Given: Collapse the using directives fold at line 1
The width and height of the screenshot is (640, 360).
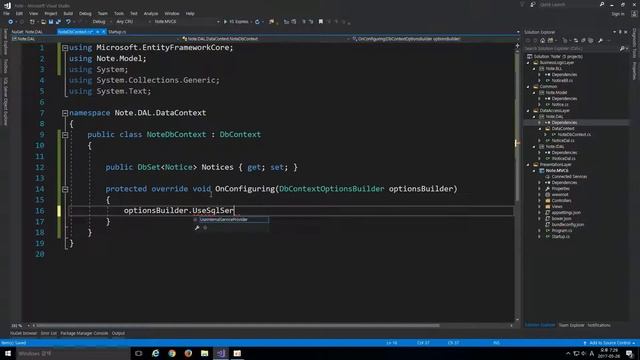Looking at the screenshot, I should 65,48.
